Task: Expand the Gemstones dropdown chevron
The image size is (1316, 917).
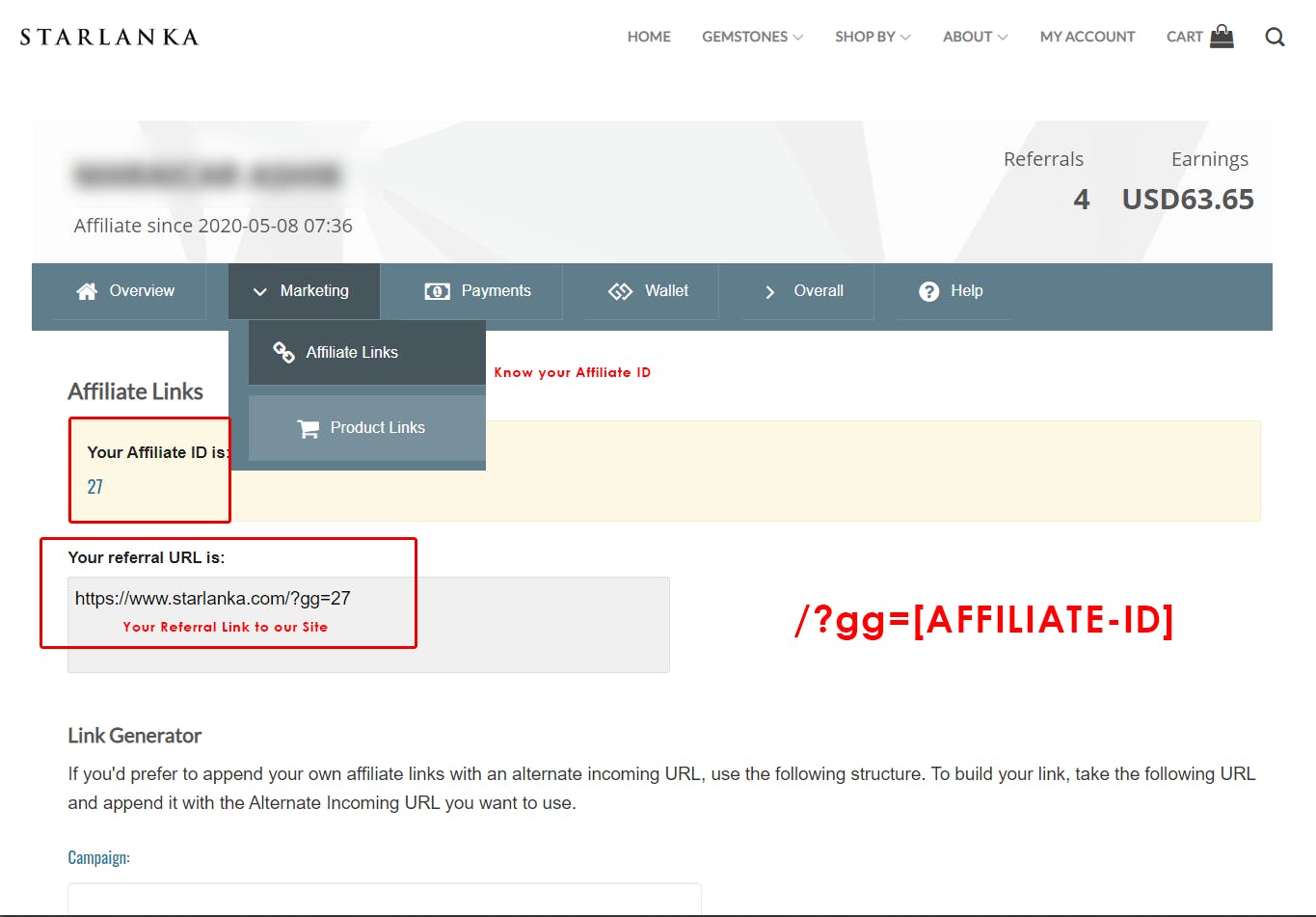Action: (x=797, y=37)
